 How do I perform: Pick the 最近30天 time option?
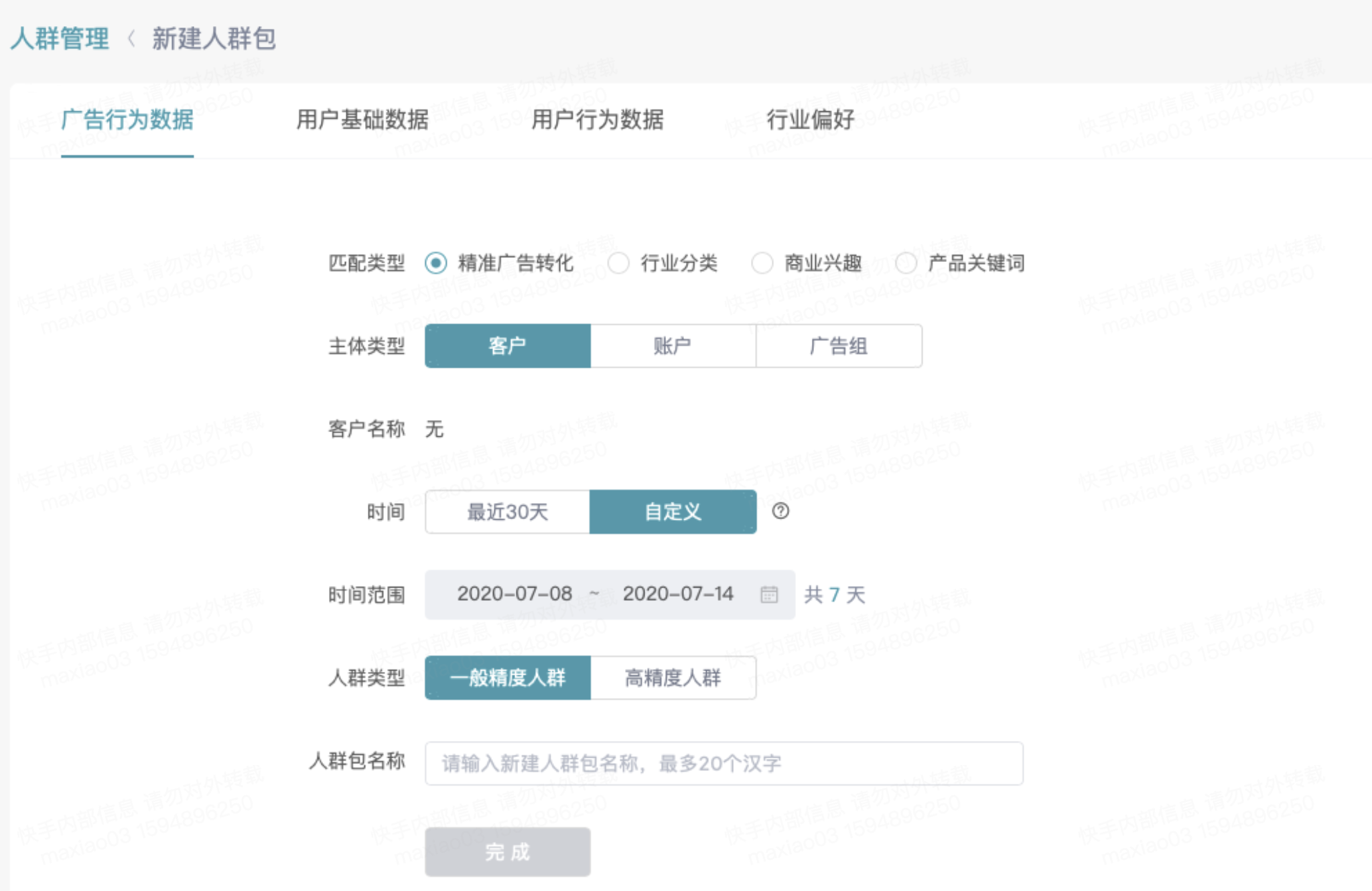tap(508, 512)
